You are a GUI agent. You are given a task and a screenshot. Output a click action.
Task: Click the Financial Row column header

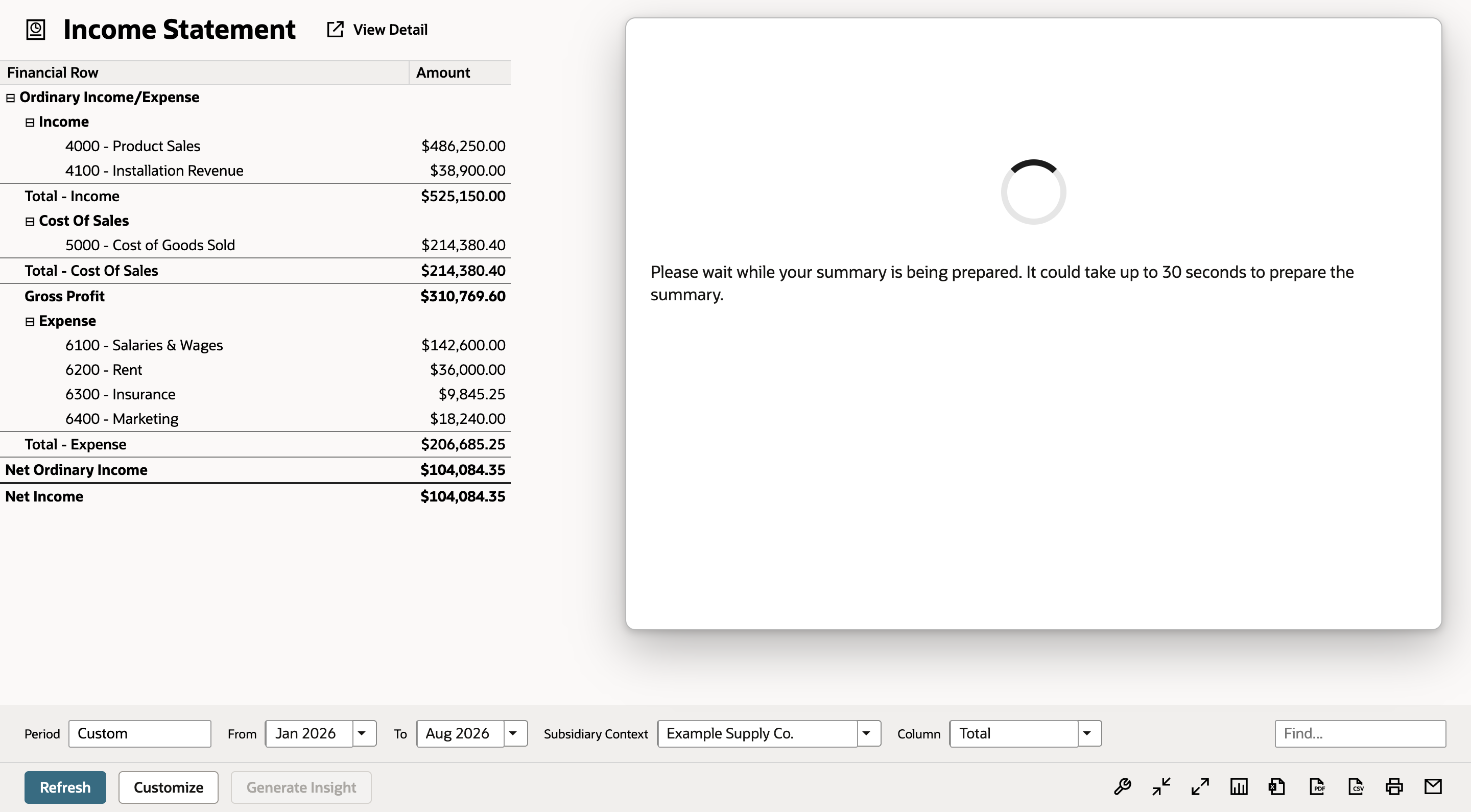[x=204, y=73]
